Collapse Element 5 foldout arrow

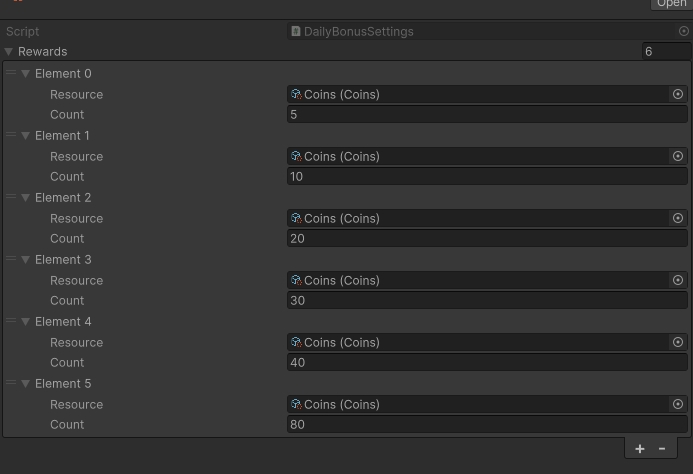pyautogui.click(x=26, y=384)
